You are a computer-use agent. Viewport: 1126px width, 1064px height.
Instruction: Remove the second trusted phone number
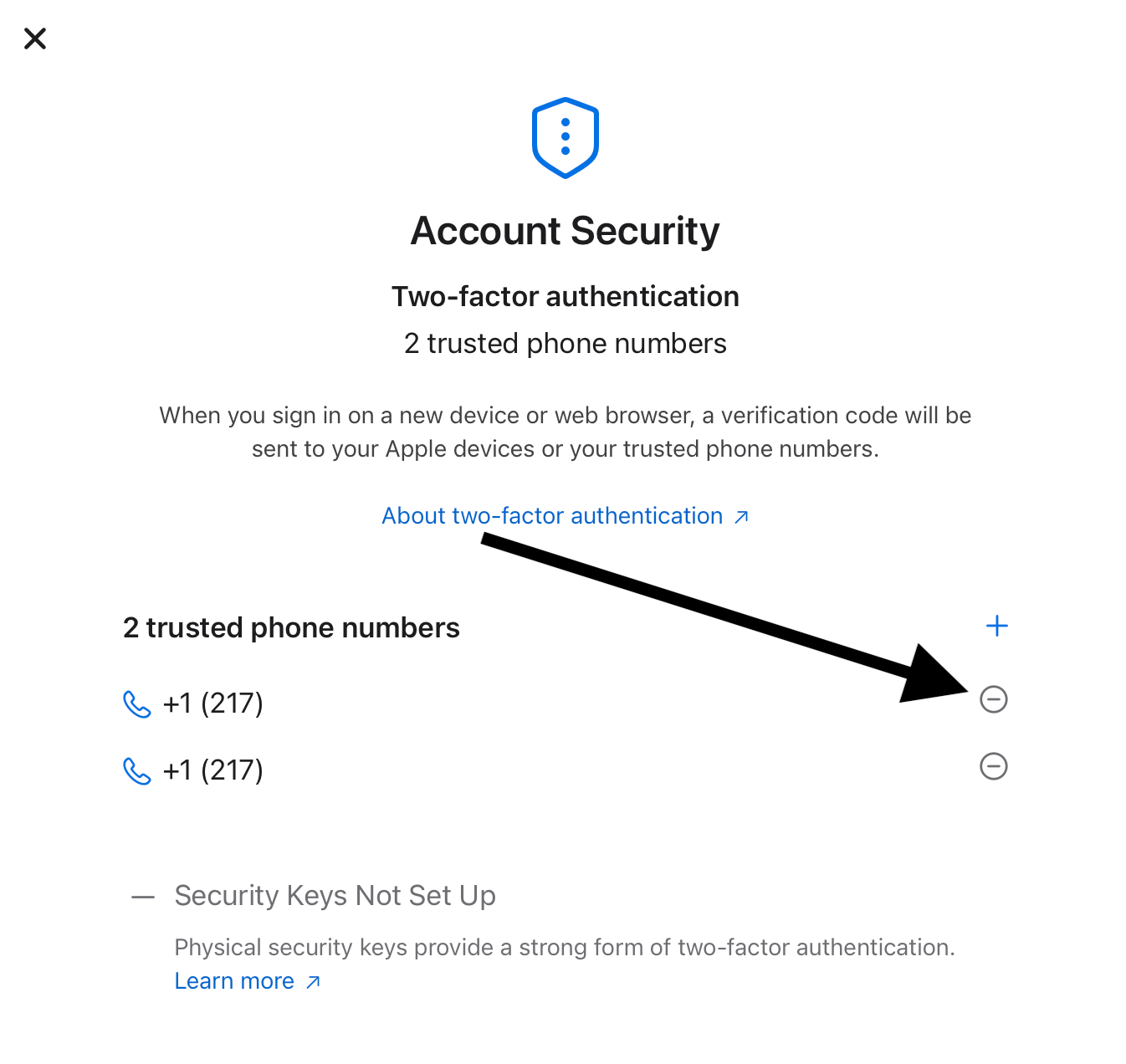click(994, 766)
